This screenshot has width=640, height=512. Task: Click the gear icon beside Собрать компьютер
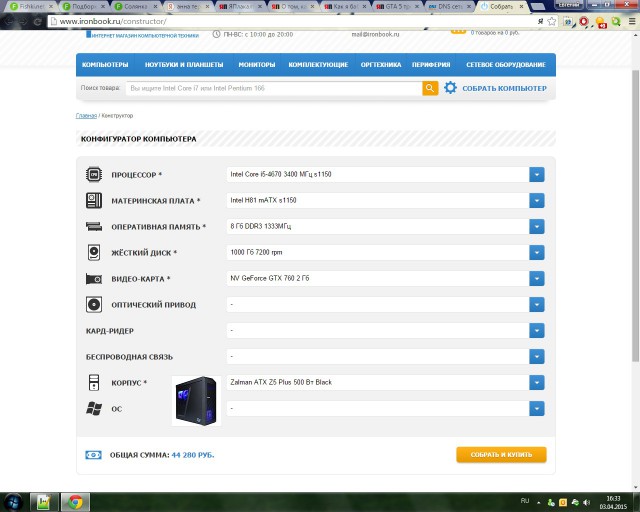point(450,88)
